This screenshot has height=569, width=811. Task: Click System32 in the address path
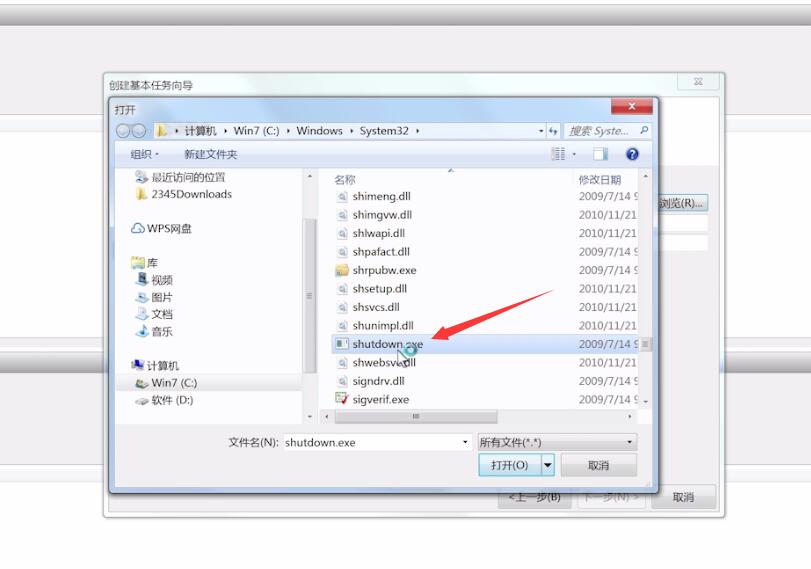tap(384, 131)
